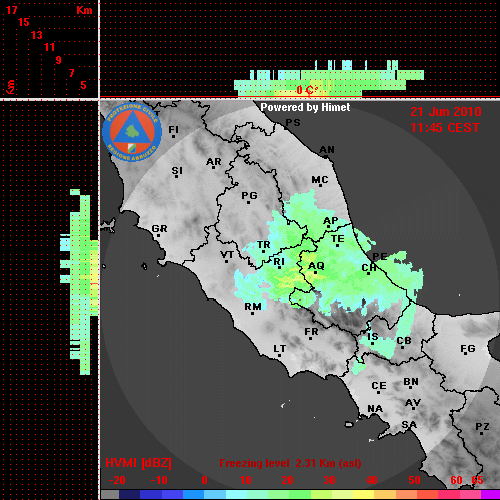Click the AP city label
This screenshot has height=500, width=500.
point(330,221)
